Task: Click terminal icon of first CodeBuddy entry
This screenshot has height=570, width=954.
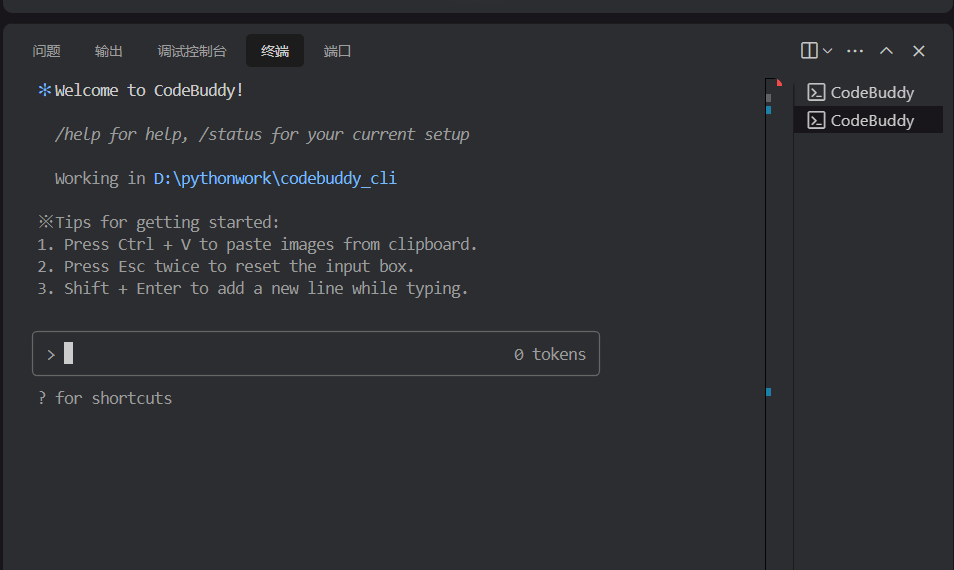Action: tap(816, 92)
